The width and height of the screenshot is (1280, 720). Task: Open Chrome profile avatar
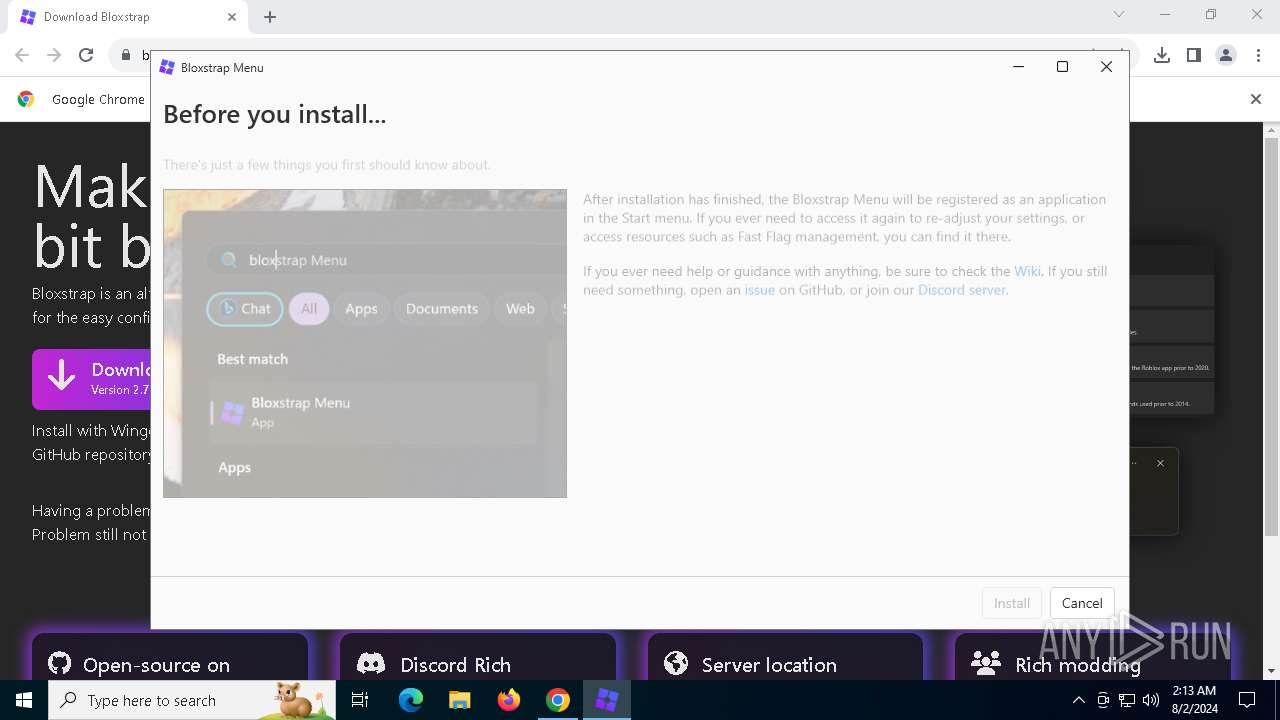(1226, 55)
